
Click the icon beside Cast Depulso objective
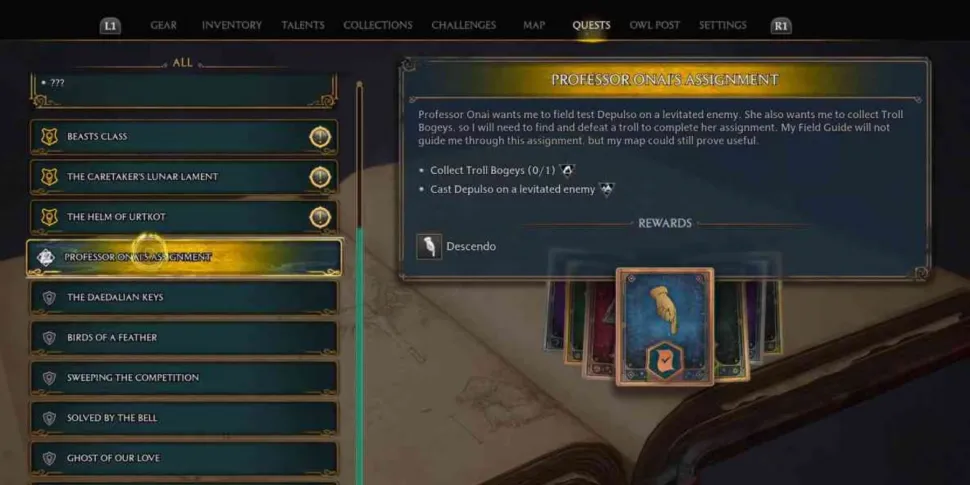[x=607, y=189]
